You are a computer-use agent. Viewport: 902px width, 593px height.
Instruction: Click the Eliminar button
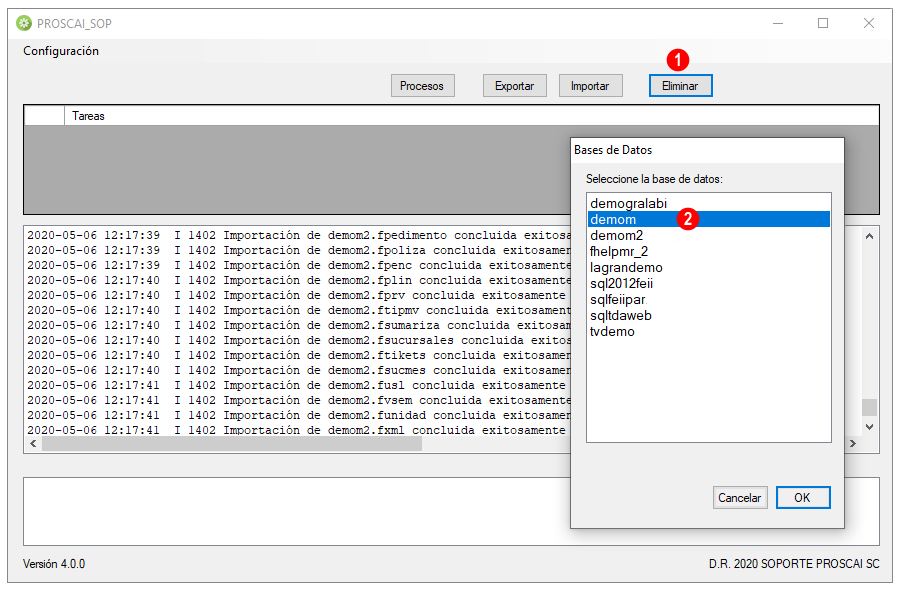[x=681, y=86]
